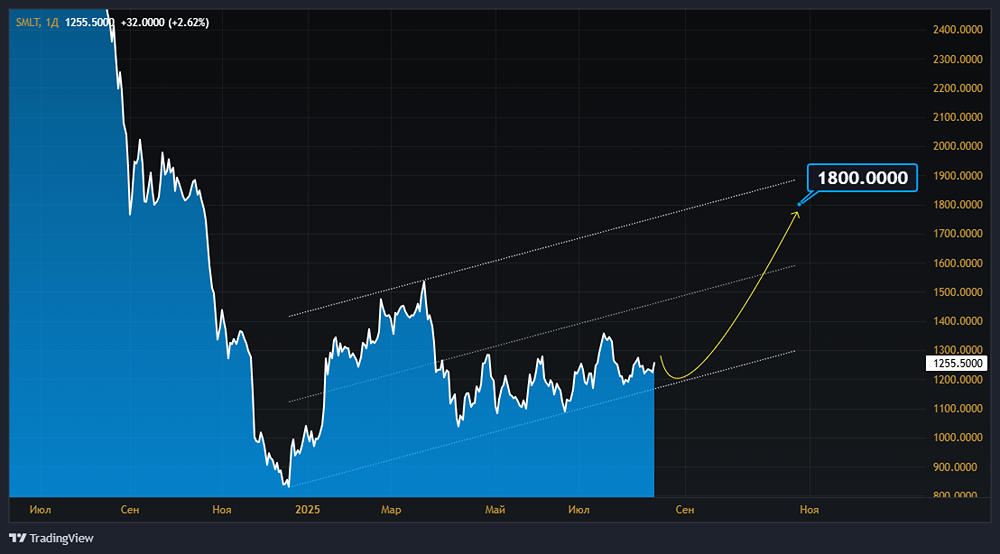Select the upper dotted channel trendline
The height and width of the screenshot is (554, 1000).
pos(542,249)
